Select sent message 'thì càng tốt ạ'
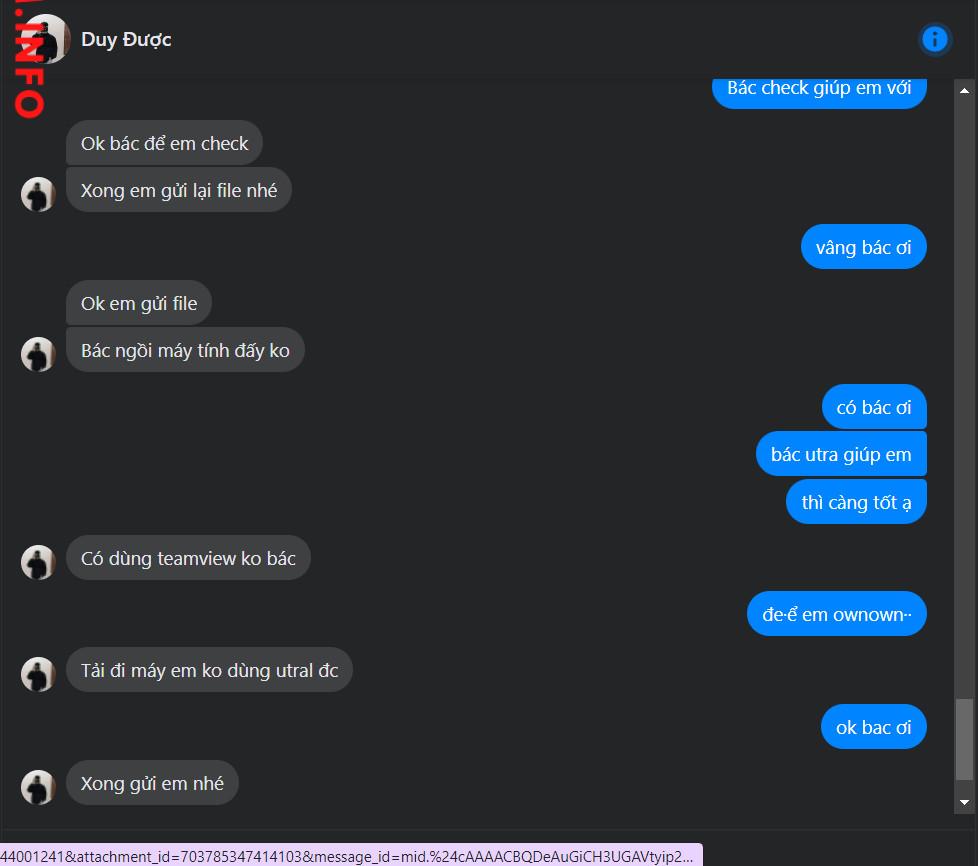The width and height of the screenshot is (978, 866). coord(856,502)
